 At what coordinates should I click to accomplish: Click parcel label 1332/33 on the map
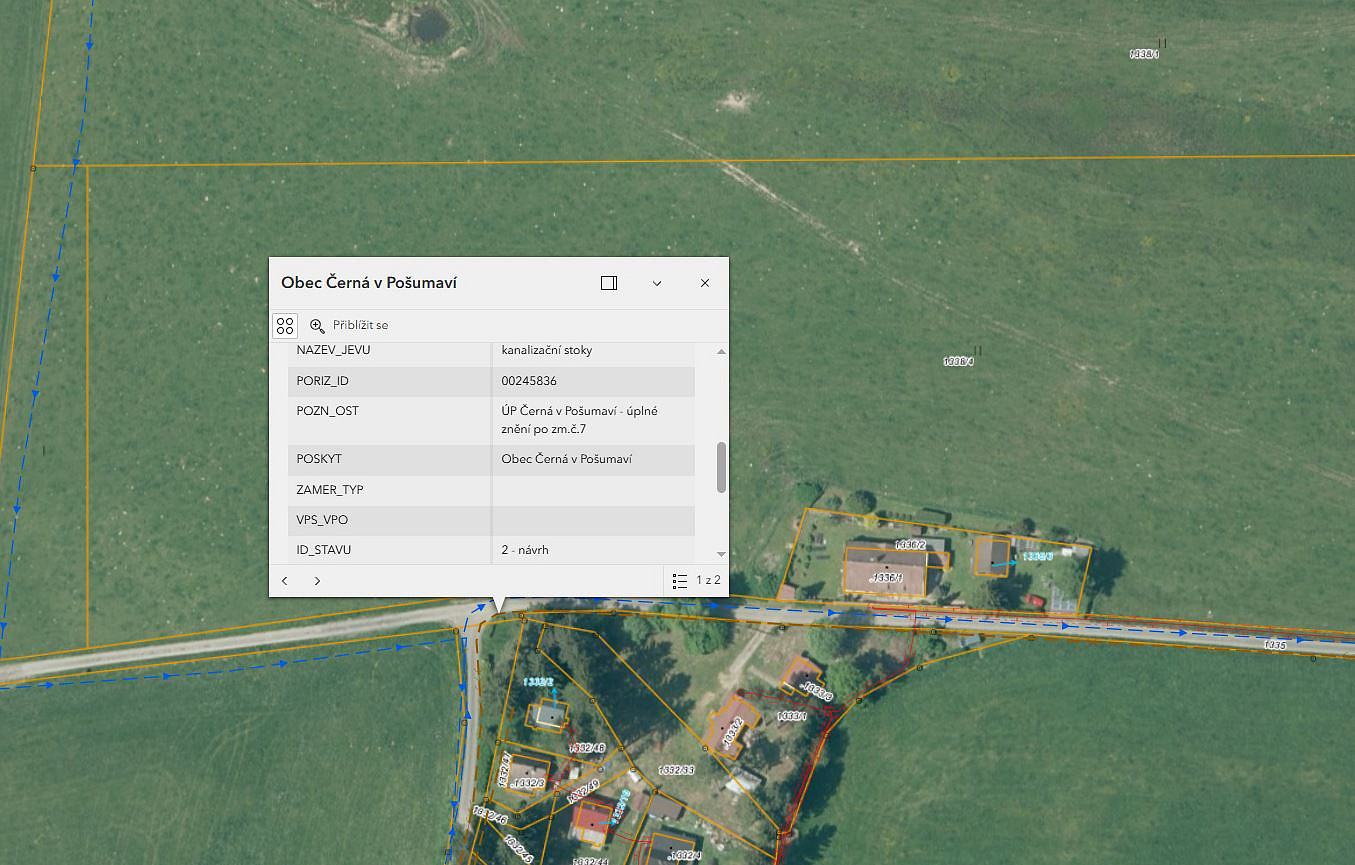coord(676,769)
